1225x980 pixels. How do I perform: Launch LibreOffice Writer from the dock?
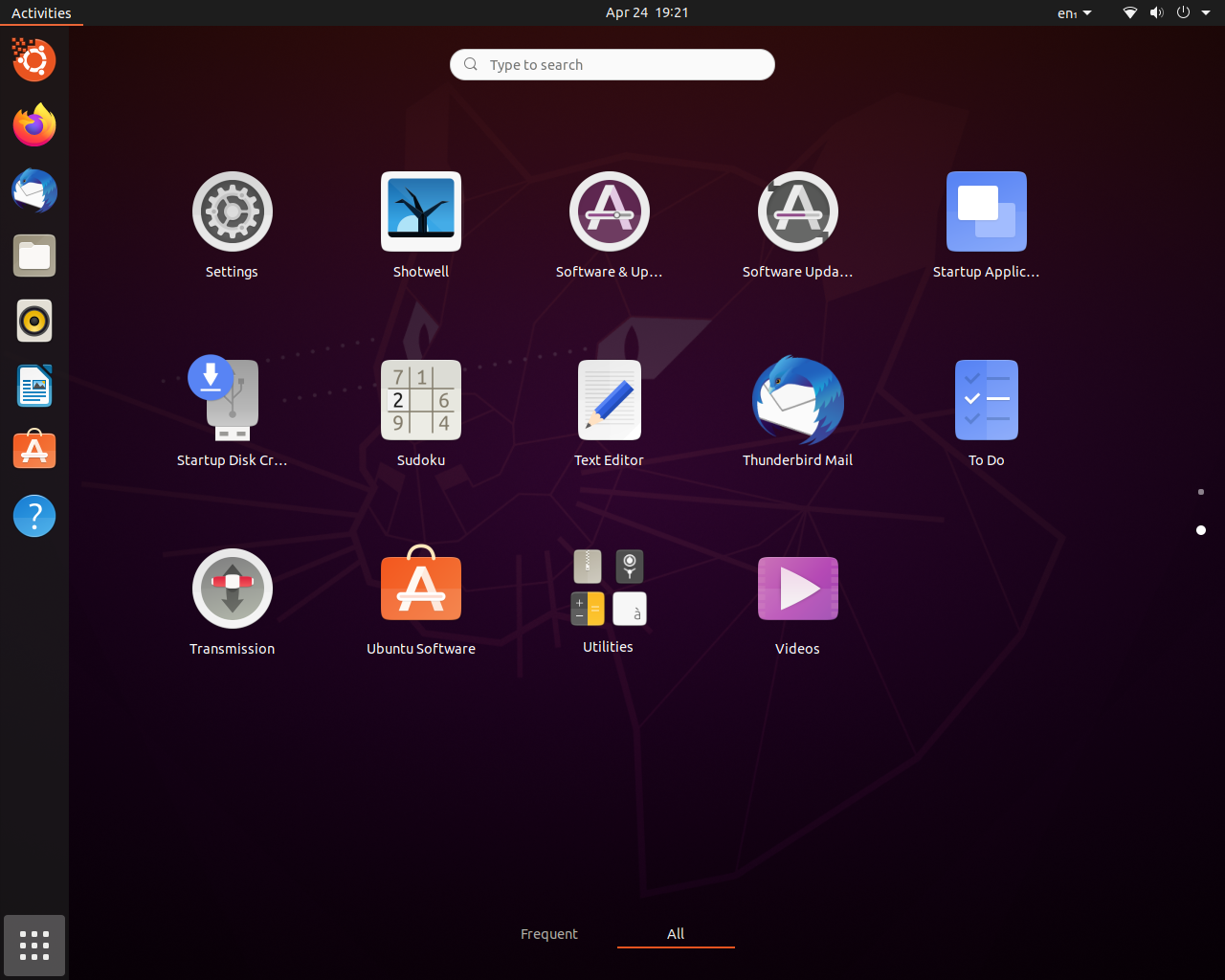click(x=34, y=386)
